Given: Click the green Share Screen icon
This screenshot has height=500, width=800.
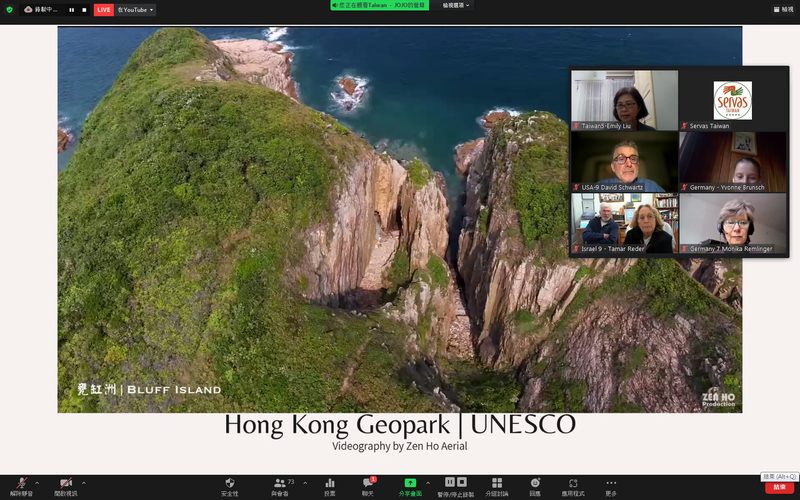Looking at the screenshot, I should click(x=410, y=487).
